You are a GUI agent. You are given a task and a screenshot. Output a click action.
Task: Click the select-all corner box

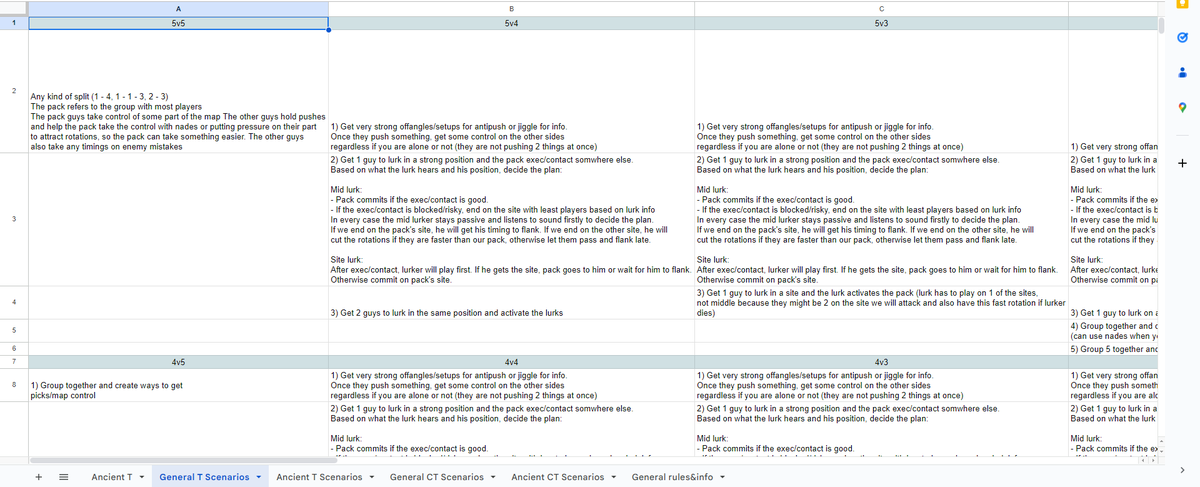[x=14, y=8]
